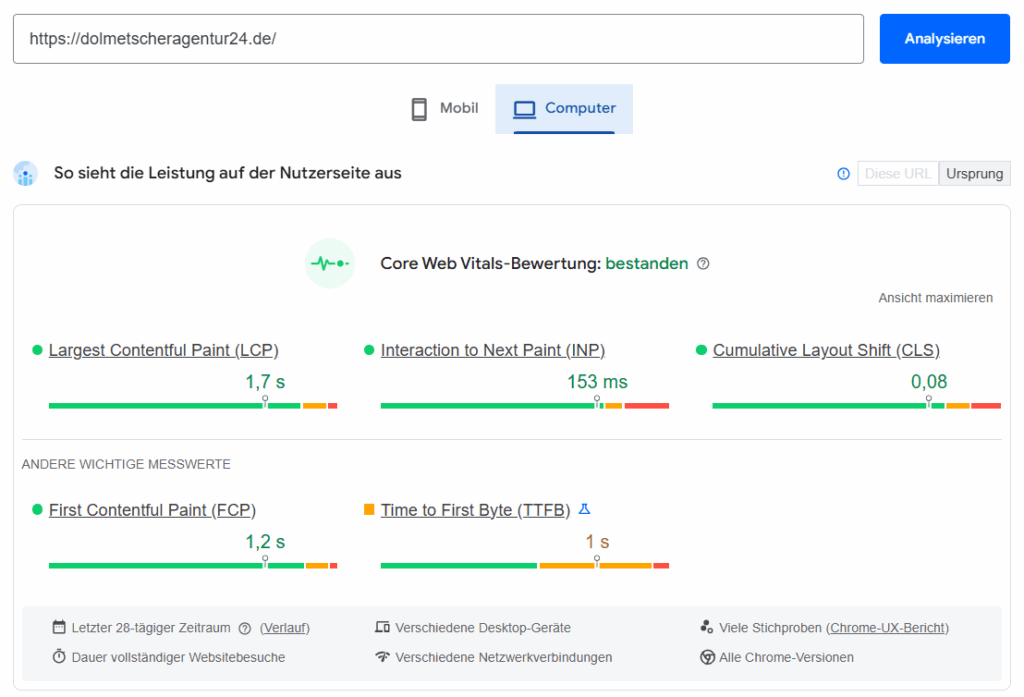Click the user experience chart icon
The height and width of the screenshot is (697, 1024).
click(25, 174)
